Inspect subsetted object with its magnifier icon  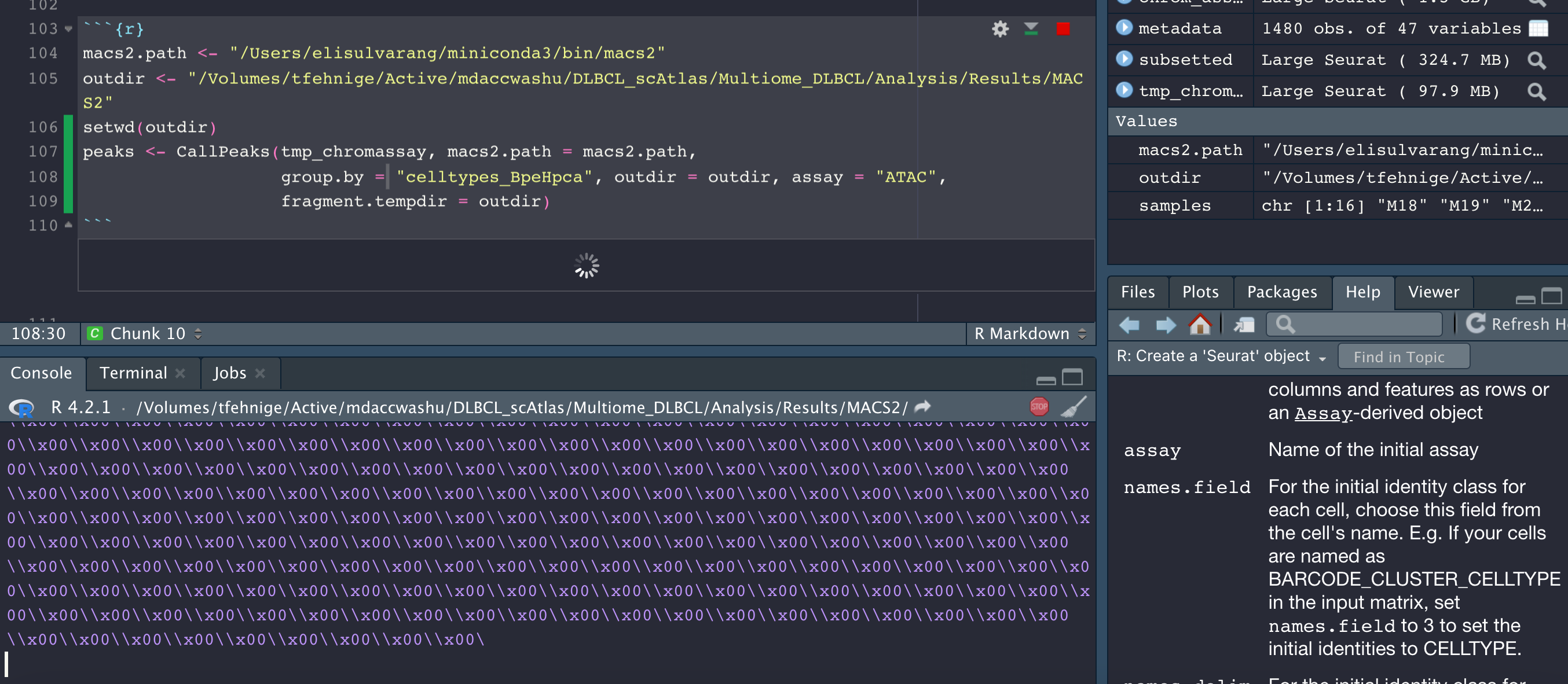pos(1537,60)
